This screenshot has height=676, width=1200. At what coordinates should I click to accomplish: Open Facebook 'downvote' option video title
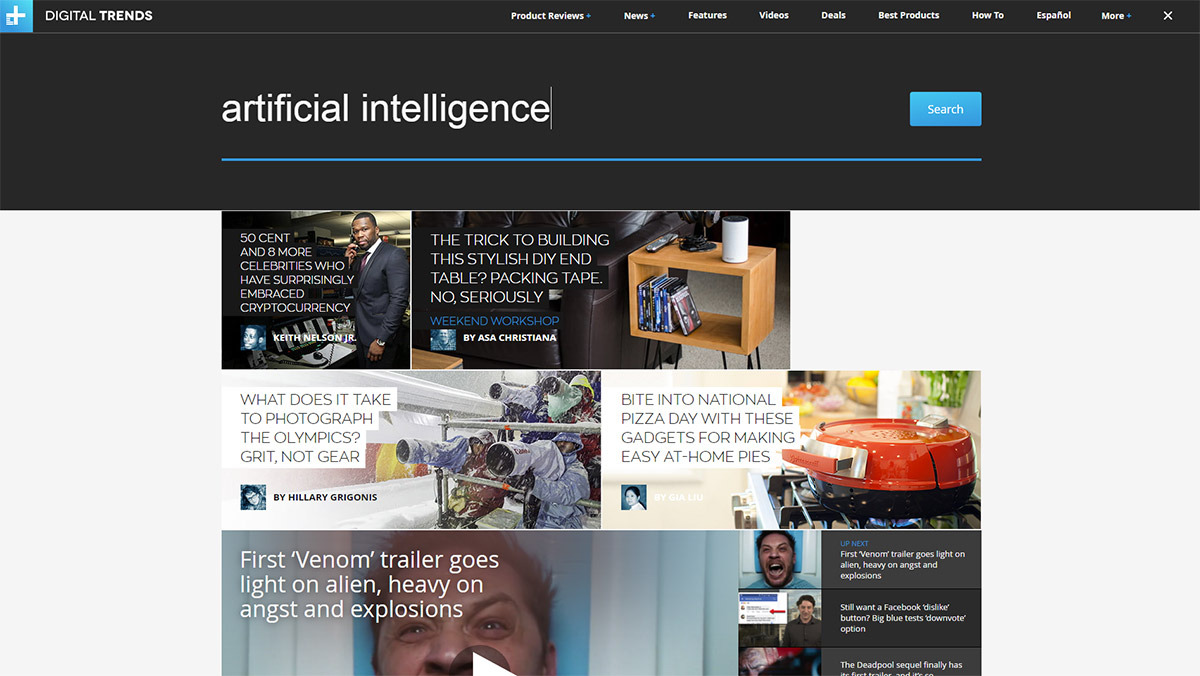coord(904,618)
